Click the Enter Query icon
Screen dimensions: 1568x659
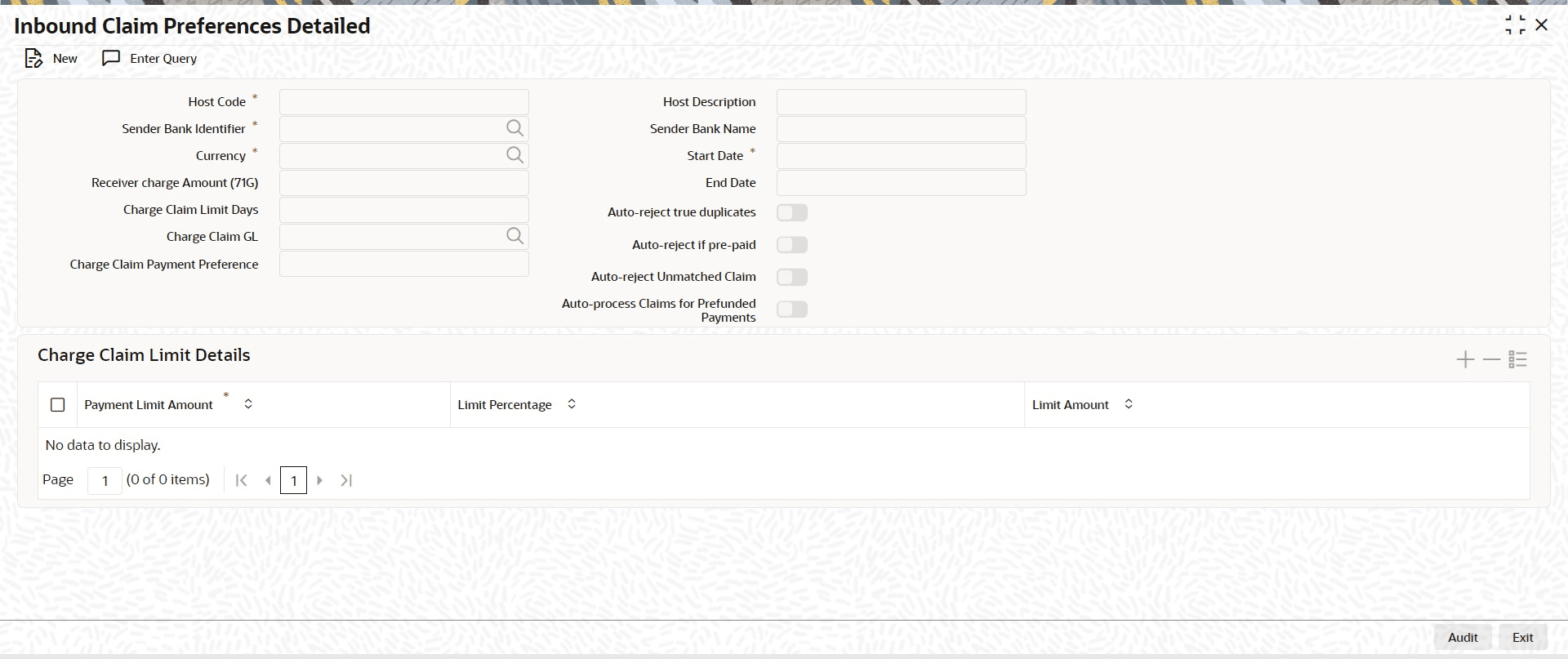(x=111, y=59)
